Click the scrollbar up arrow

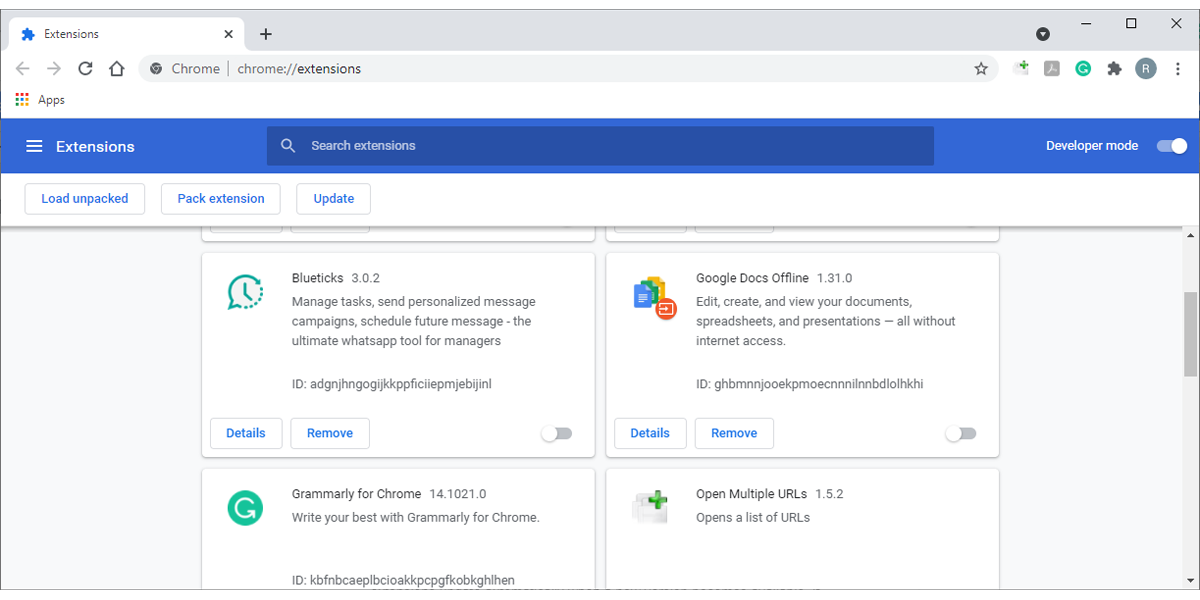tap(1191, 236)
